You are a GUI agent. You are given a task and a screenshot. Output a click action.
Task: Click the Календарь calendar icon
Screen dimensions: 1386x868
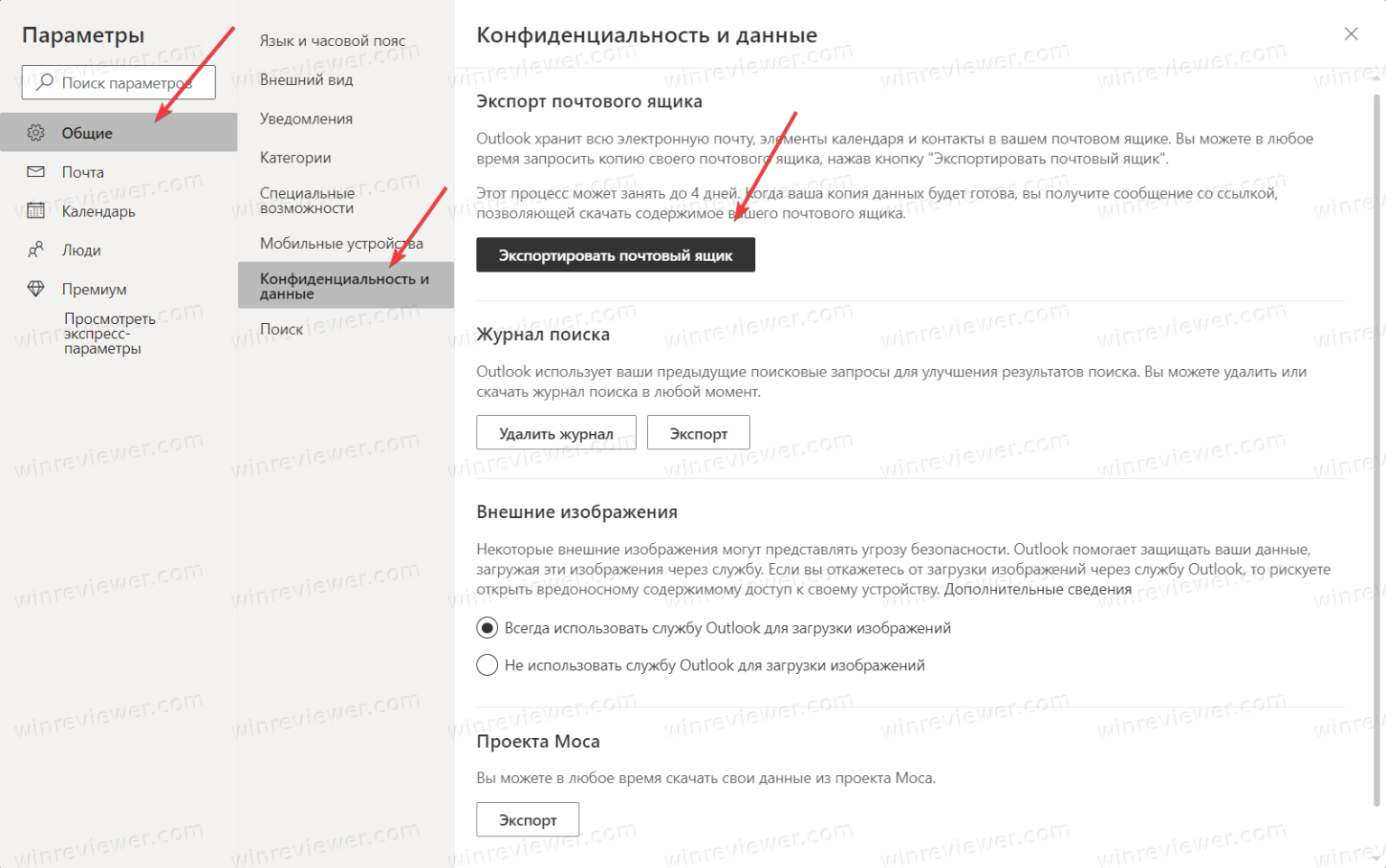click(x=36, y=211)
